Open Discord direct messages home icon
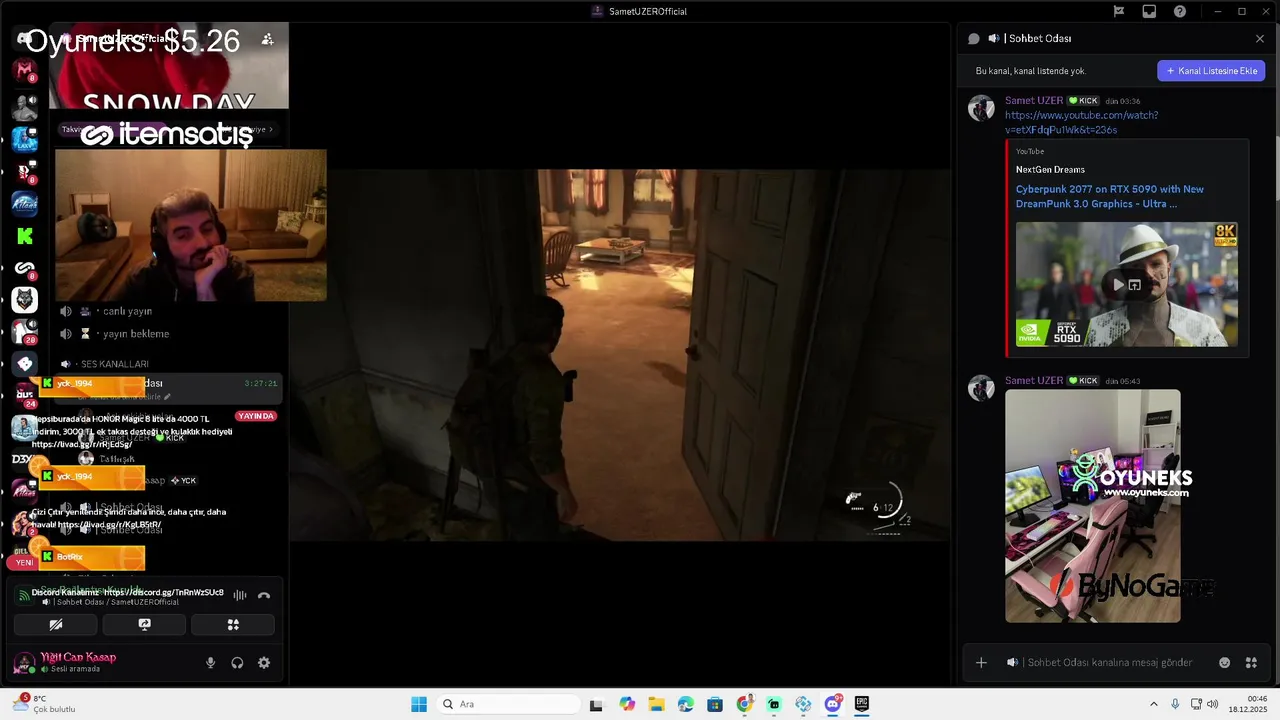The image size is (1280, 720). pyautogui.click(x=24, y=39)
